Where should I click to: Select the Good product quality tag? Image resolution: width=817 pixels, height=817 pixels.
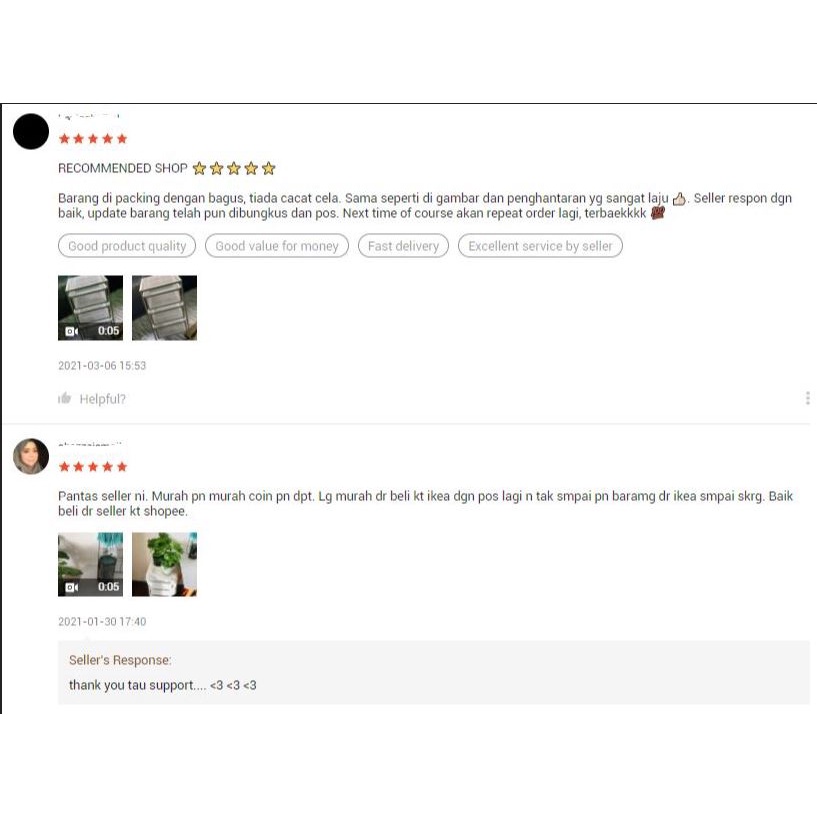127,246
